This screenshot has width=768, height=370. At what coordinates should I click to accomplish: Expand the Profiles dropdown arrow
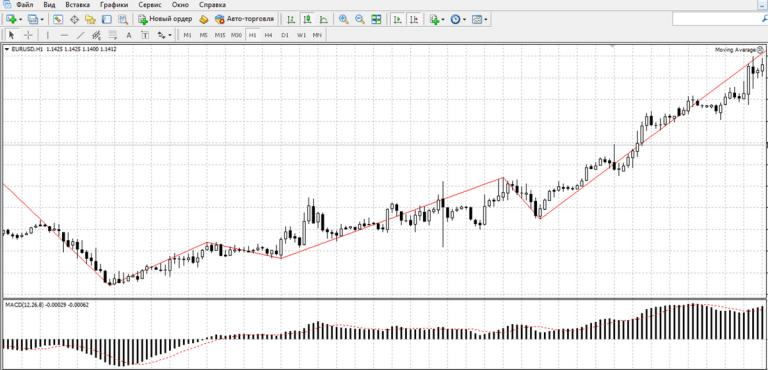(x=42, y=20)
